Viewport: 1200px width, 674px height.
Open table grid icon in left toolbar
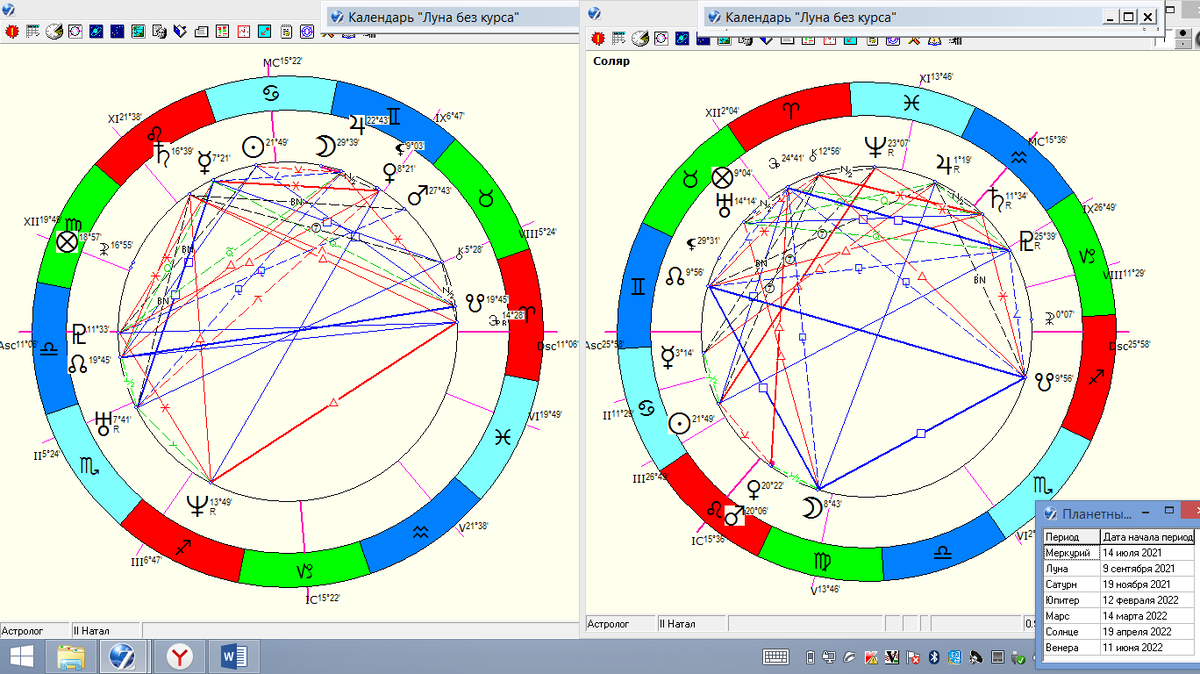pyautogui.click(x=32, y=31)
